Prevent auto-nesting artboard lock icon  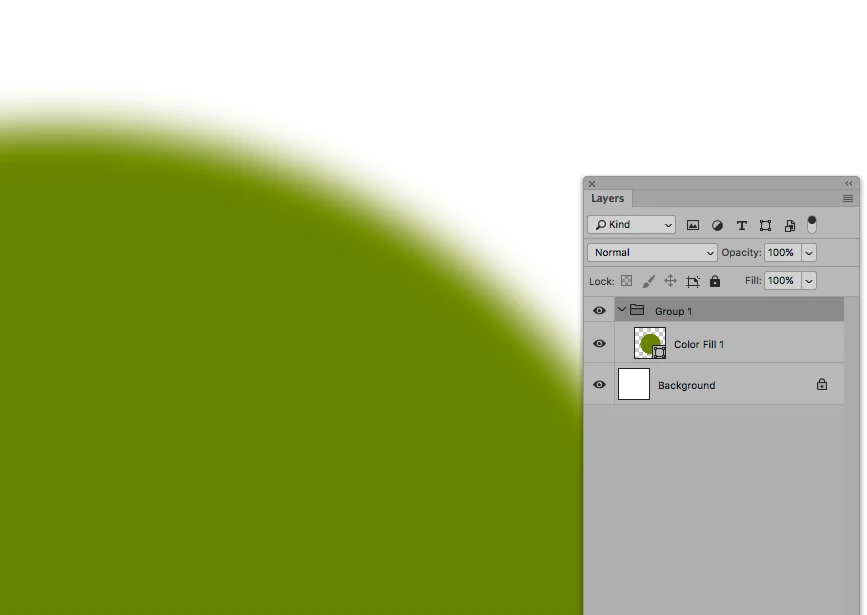[692, 282]
